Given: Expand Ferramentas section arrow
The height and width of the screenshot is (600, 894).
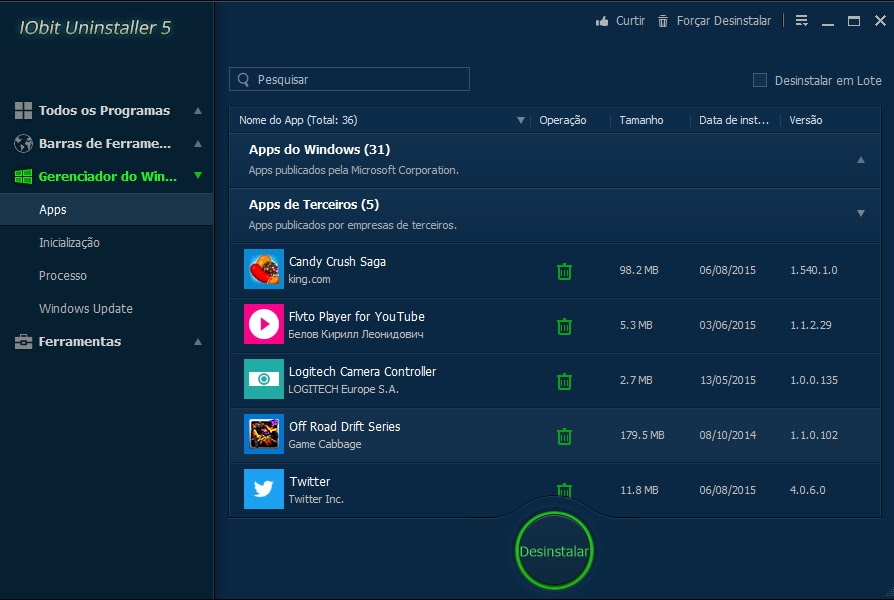Looking at the screenshot, I should pyautogui.click(x=198, y=342).
